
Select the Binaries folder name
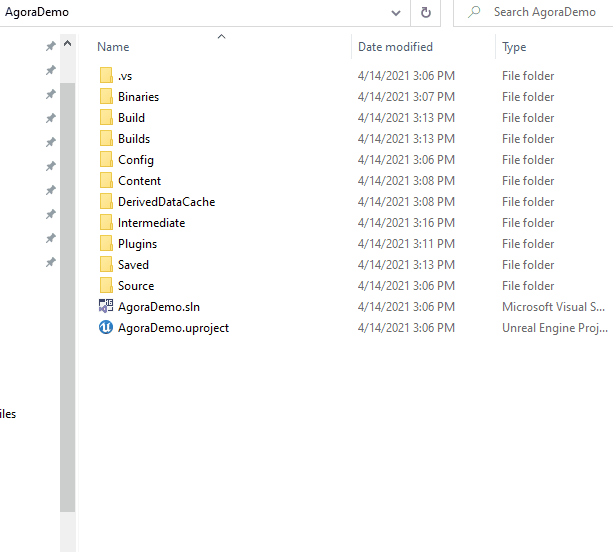click(138, 97)
